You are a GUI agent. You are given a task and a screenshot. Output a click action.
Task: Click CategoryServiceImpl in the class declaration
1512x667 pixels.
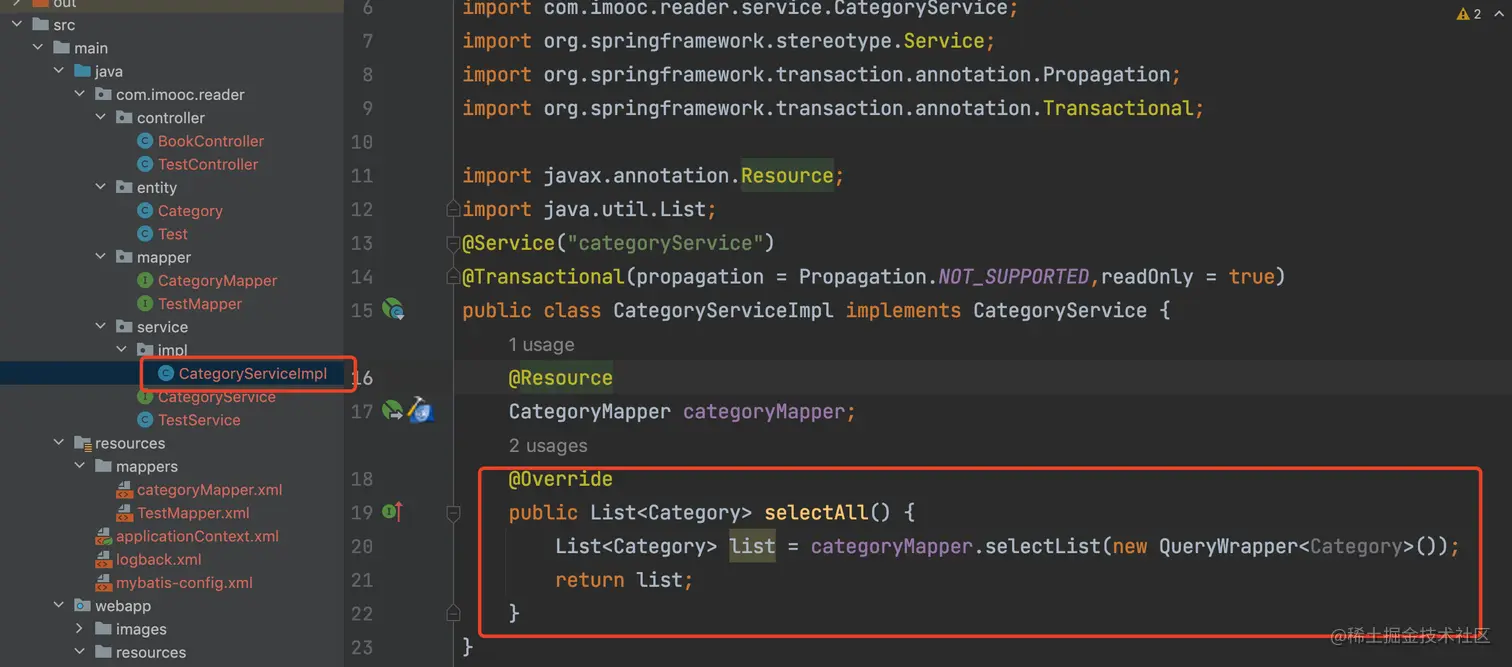(x=723, y=310)
